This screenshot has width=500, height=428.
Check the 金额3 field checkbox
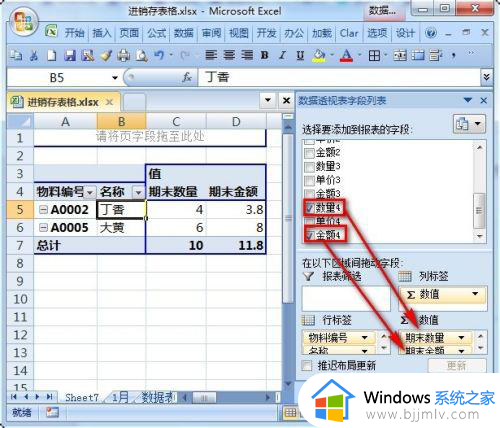point(310,194)
